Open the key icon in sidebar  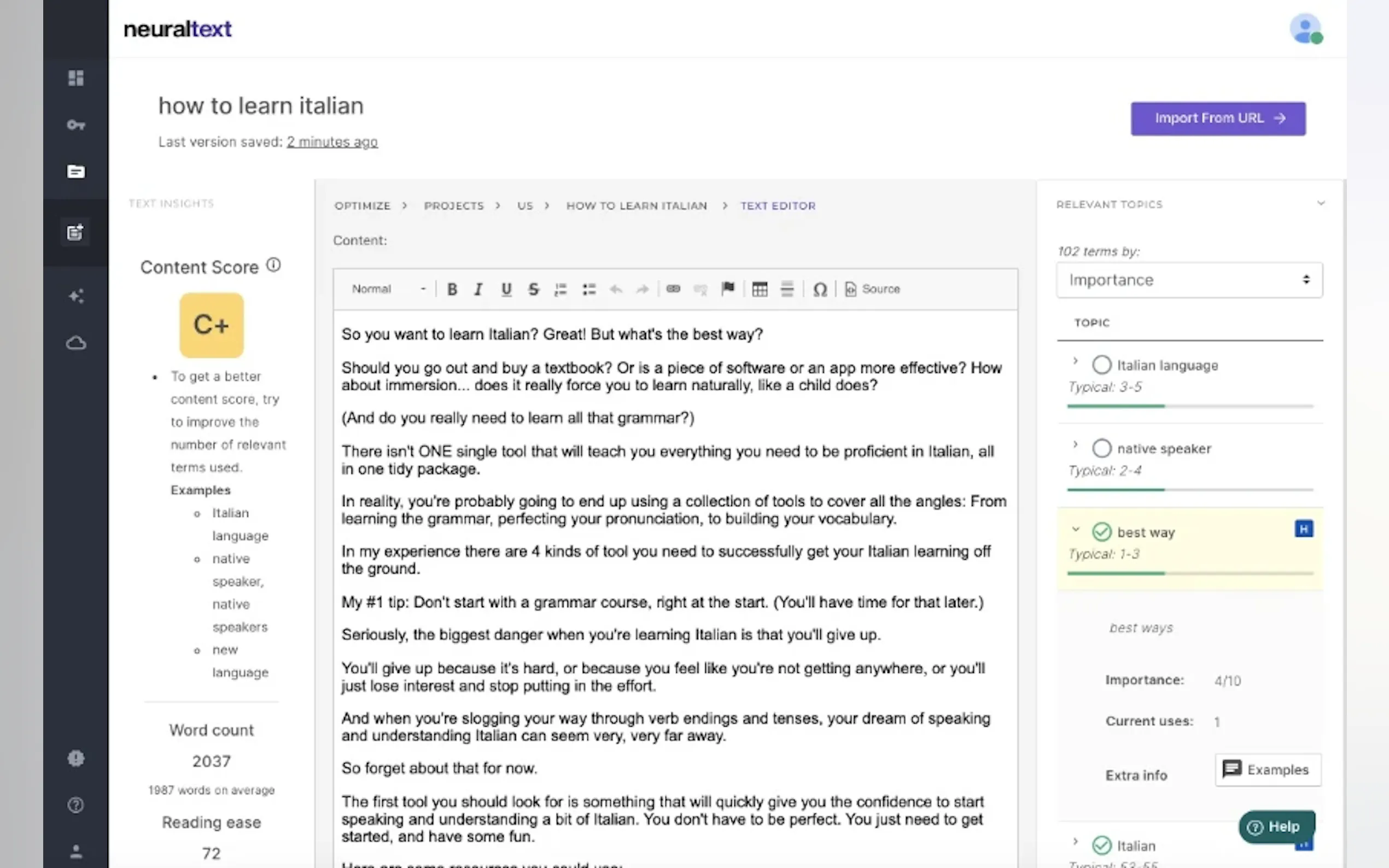(76, 125)
